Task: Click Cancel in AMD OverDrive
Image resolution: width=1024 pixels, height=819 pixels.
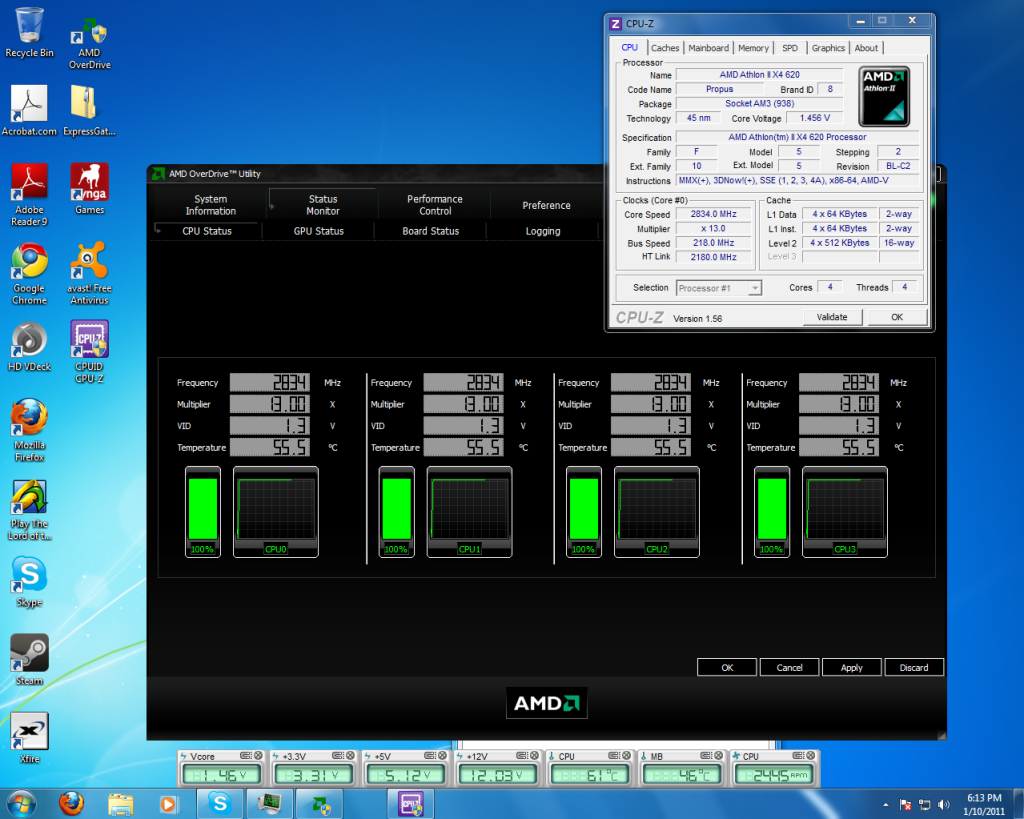Action: point(790,667)
